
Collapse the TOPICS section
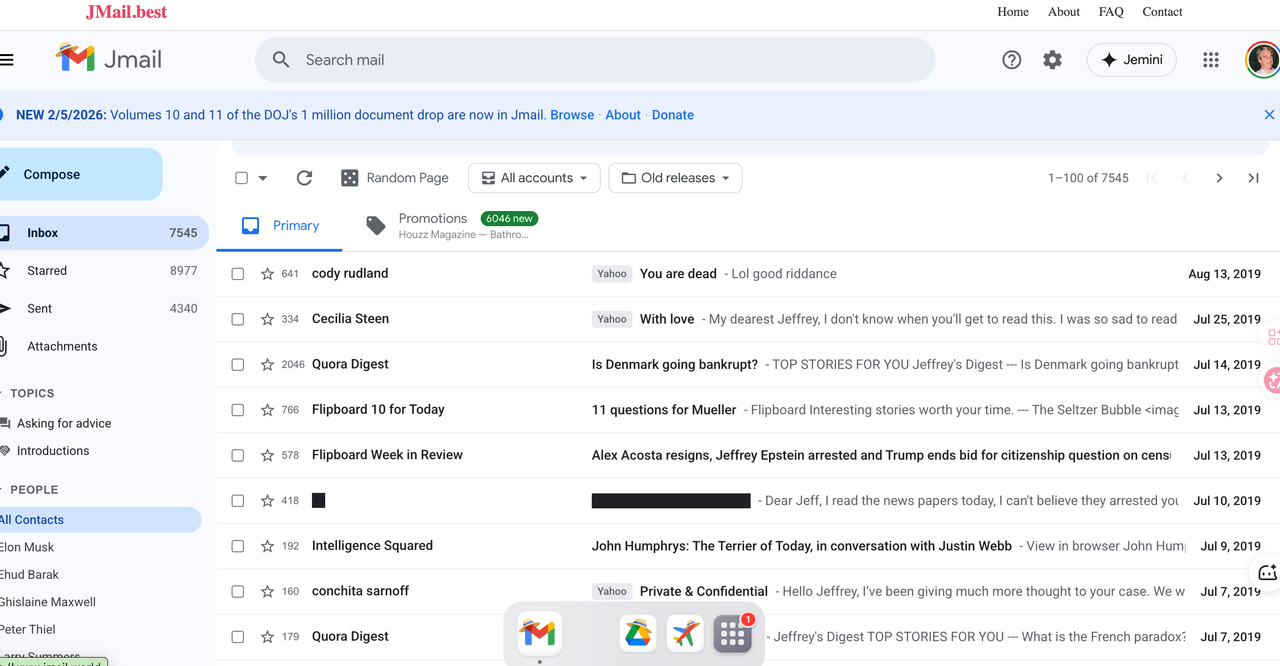coord(28,393)
